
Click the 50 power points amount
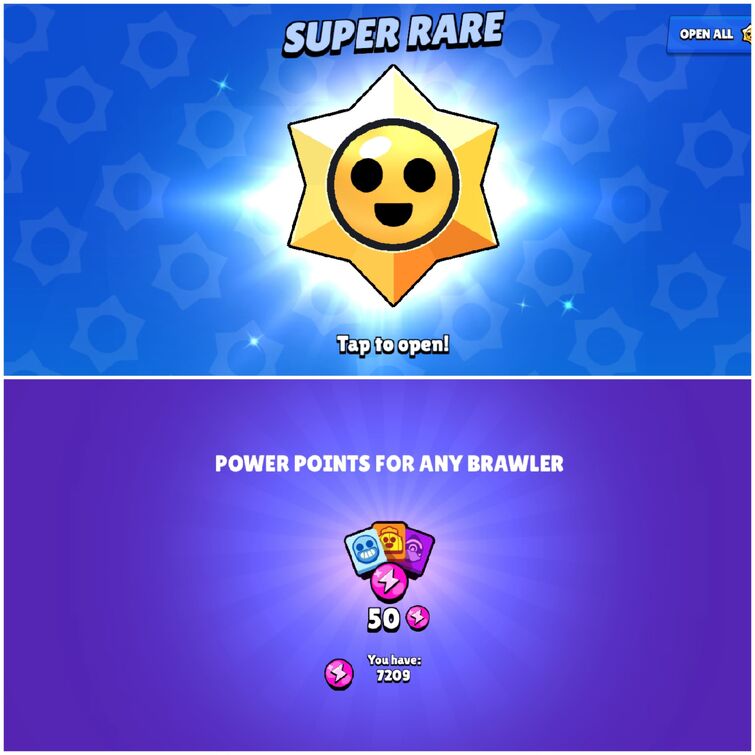click(383, 619)
